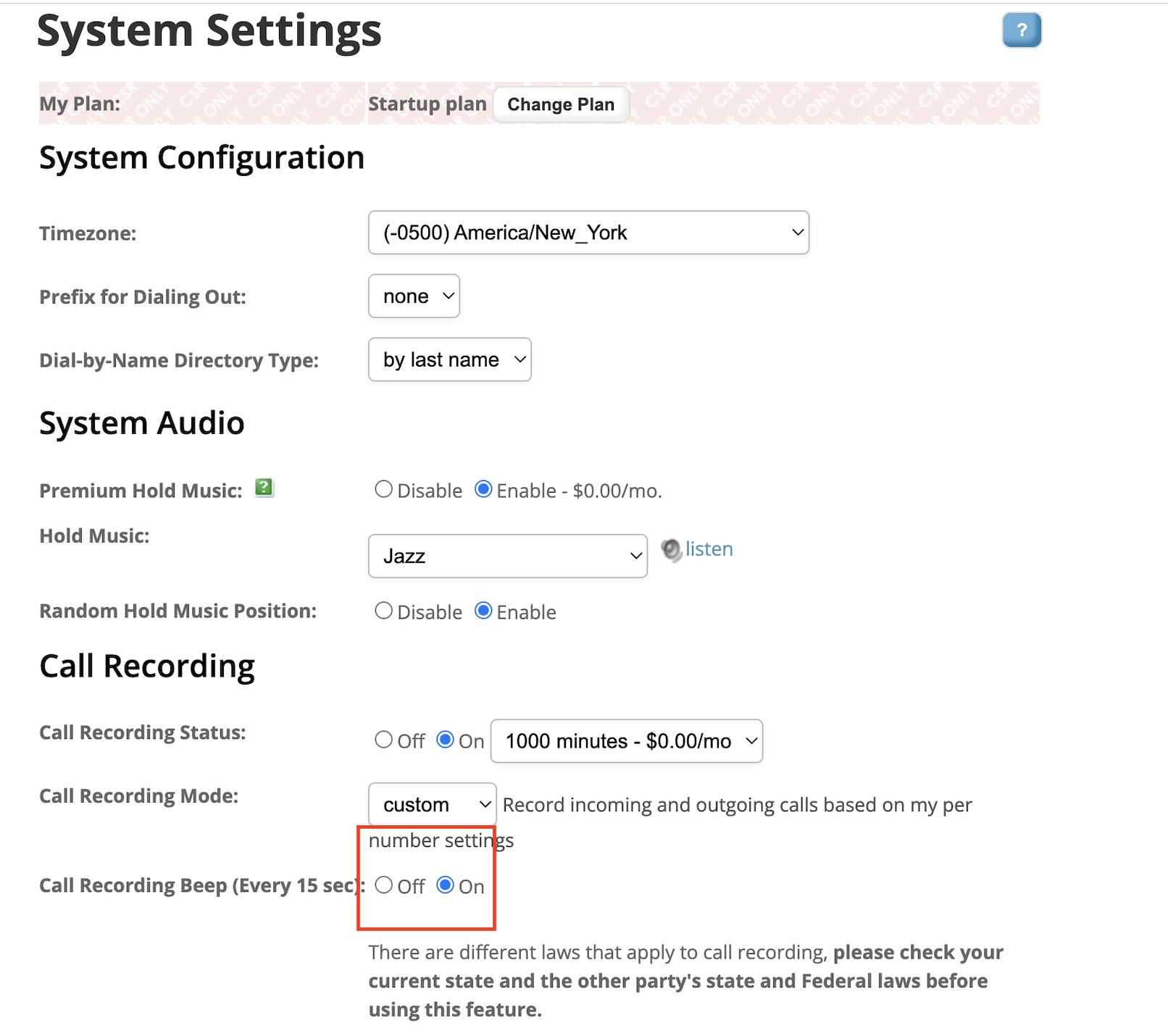Click the Timezone selector showing America/New_York

click(x=588, y=232)
